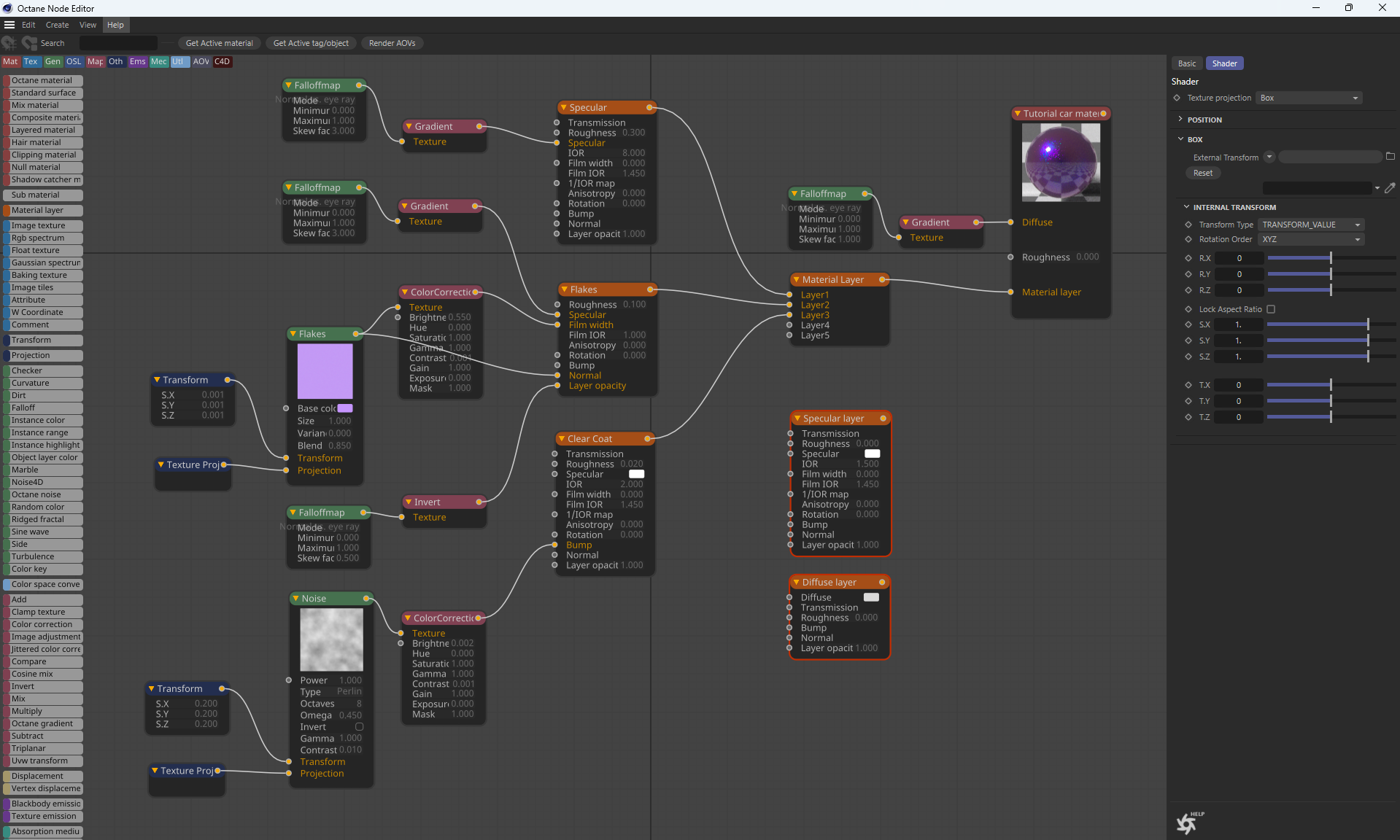Click keyframe diamond next to R.Z
Viewport: 1400px width, 840px height.
point(1188,290)
